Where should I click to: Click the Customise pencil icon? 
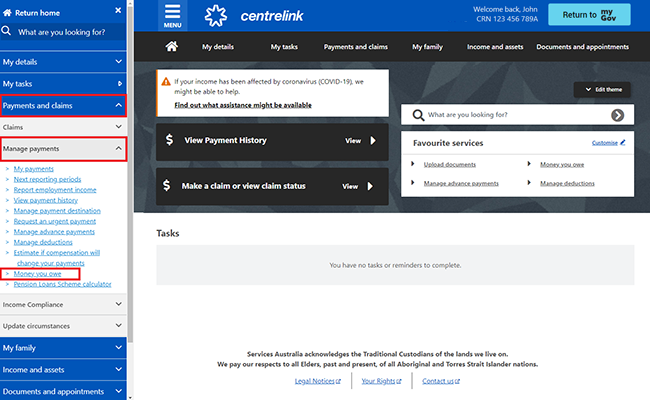point(623,142)
